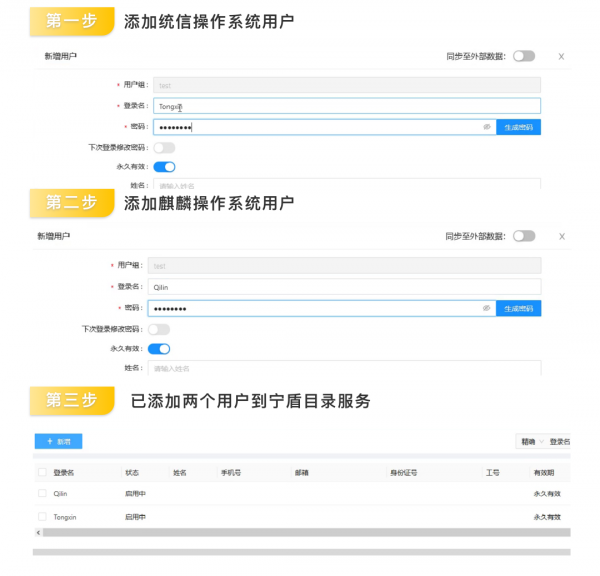Click password field in Qilin form
The width and height of the screenshot is (600, 576).
(322, 308)
